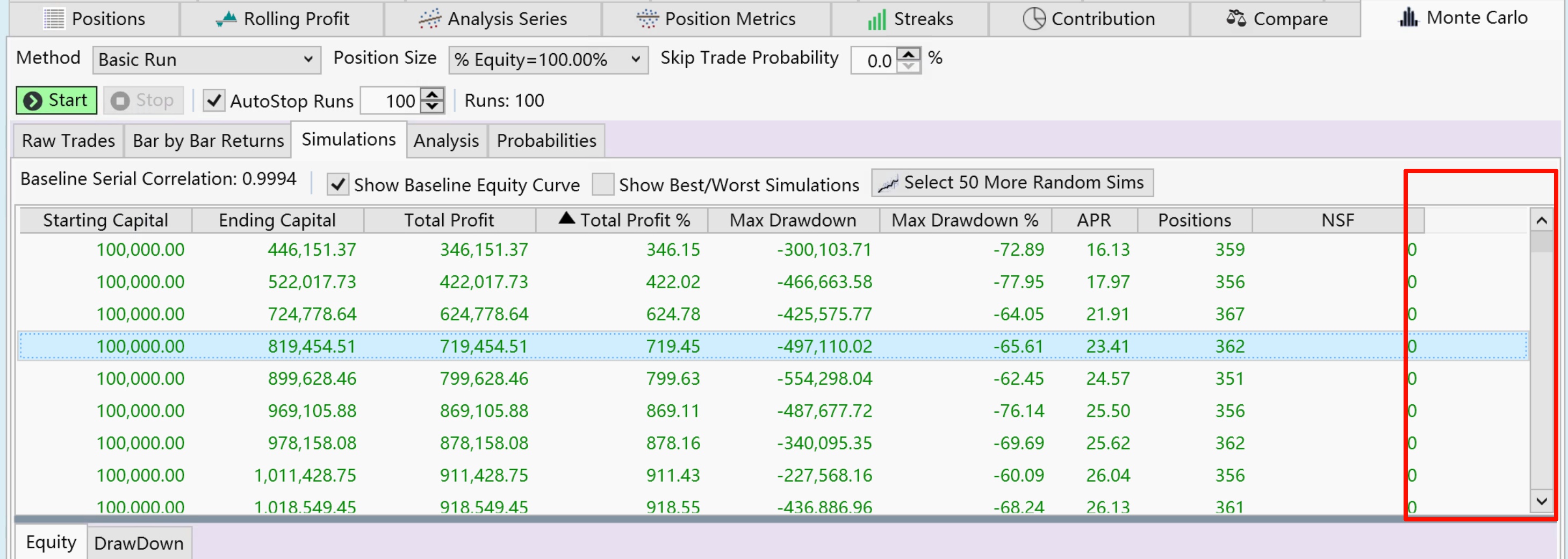Increase Skip Trade Probability with up arrow

(x=909, y=54)
